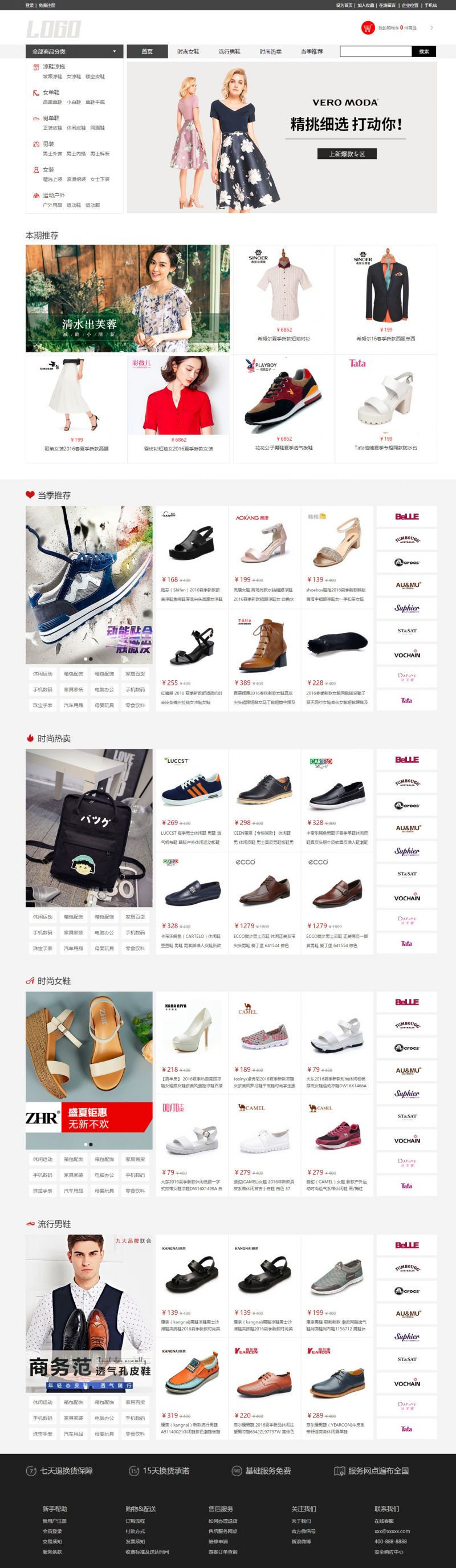Click the black 搜索 search button
Viewport: 456px width, 1568px height.
point(424,52)
